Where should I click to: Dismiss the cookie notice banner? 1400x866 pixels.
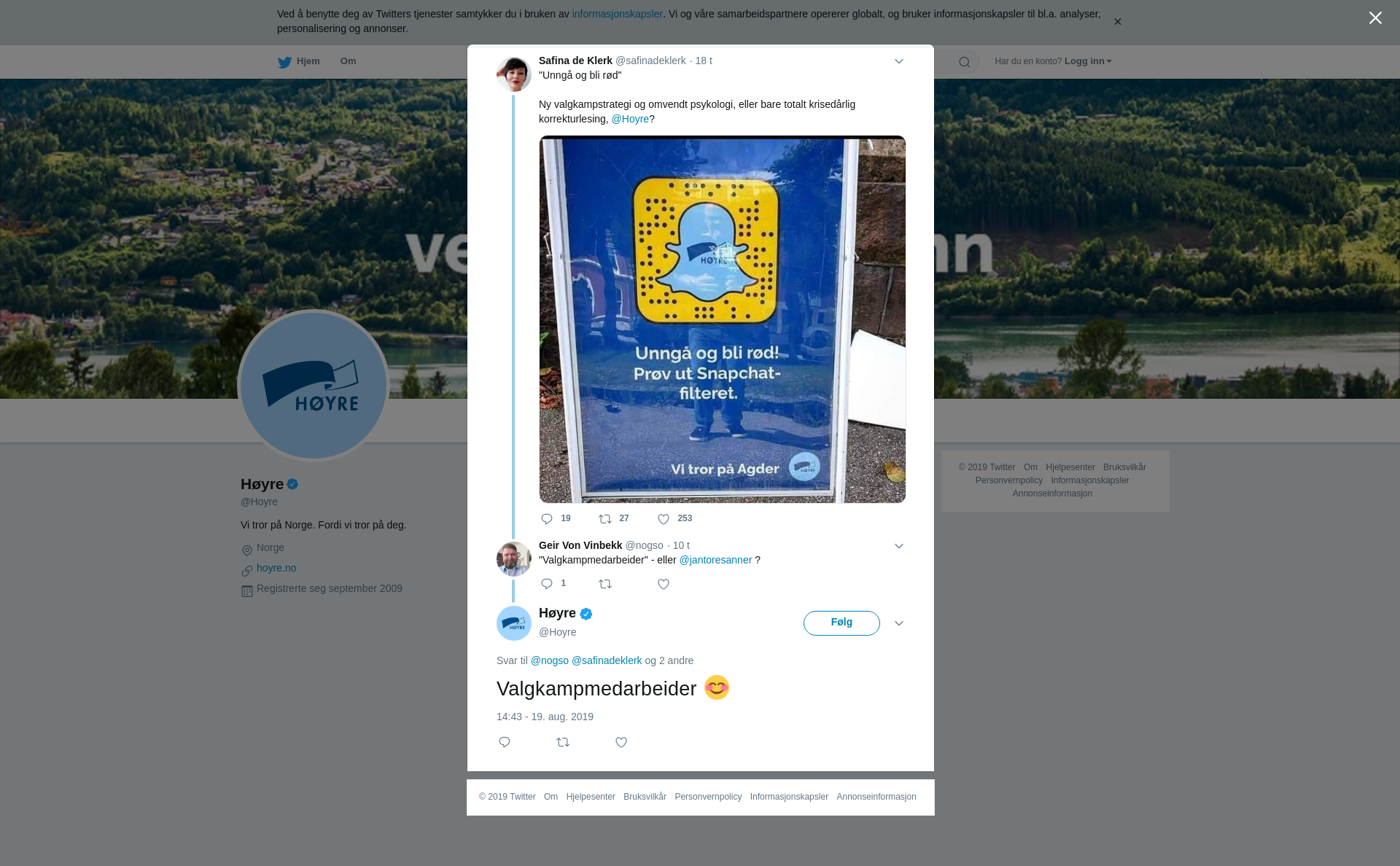(1117, 22)
